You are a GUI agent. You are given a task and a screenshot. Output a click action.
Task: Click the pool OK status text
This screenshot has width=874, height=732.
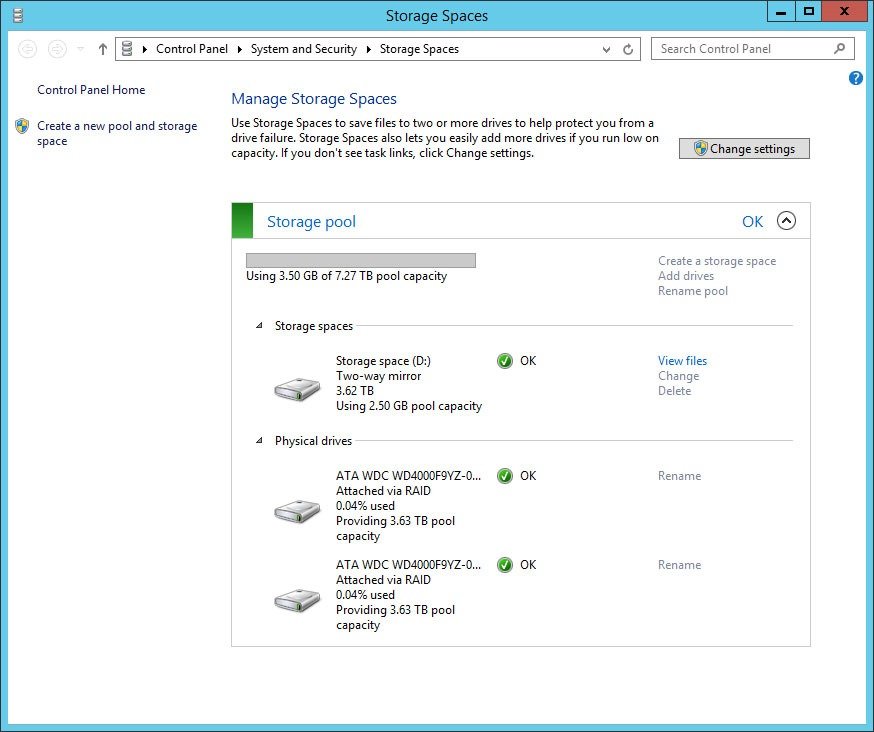click(752, 221)
